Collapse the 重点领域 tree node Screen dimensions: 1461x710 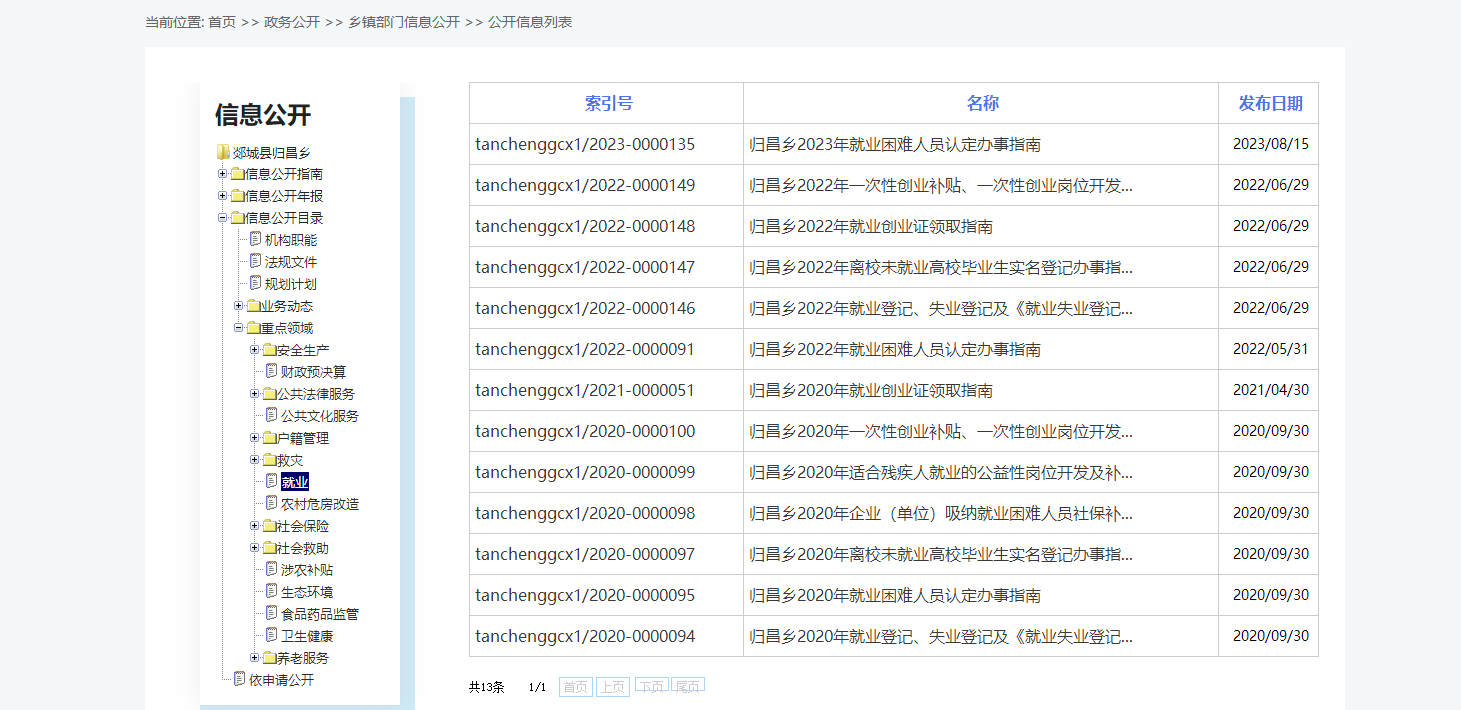238,328
